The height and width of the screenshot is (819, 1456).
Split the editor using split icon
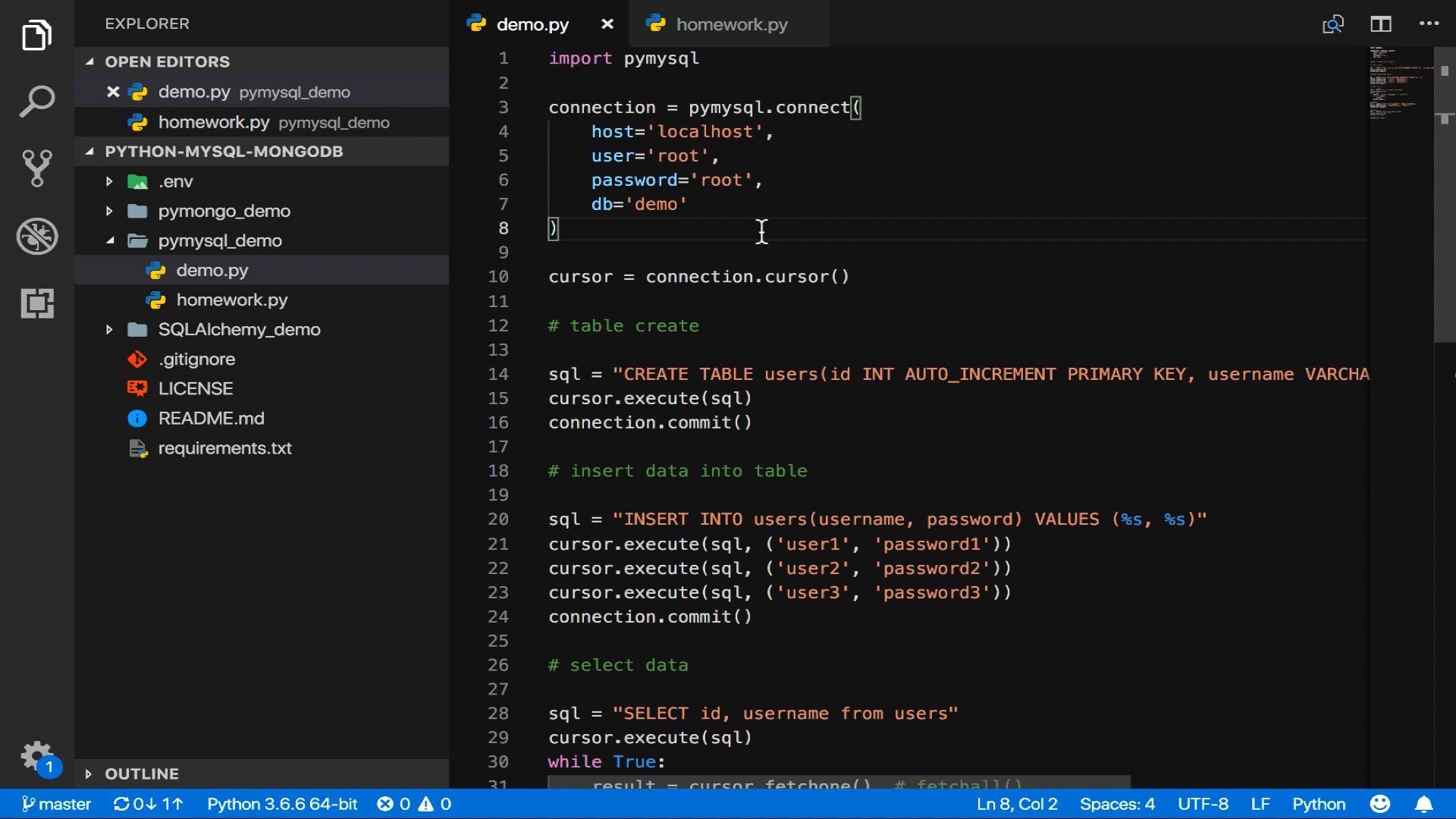[x=1380, y=24]
